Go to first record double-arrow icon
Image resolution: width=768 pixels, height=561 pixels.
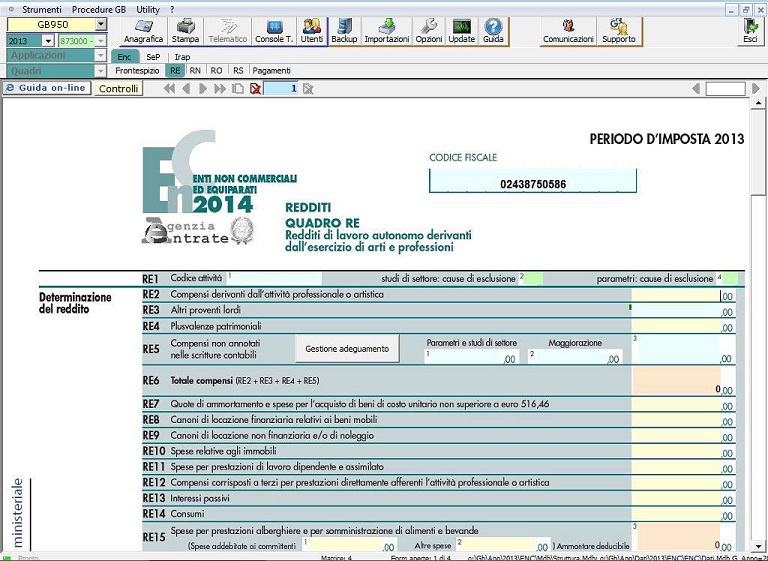pyautogui.click(x=169, y=89)
